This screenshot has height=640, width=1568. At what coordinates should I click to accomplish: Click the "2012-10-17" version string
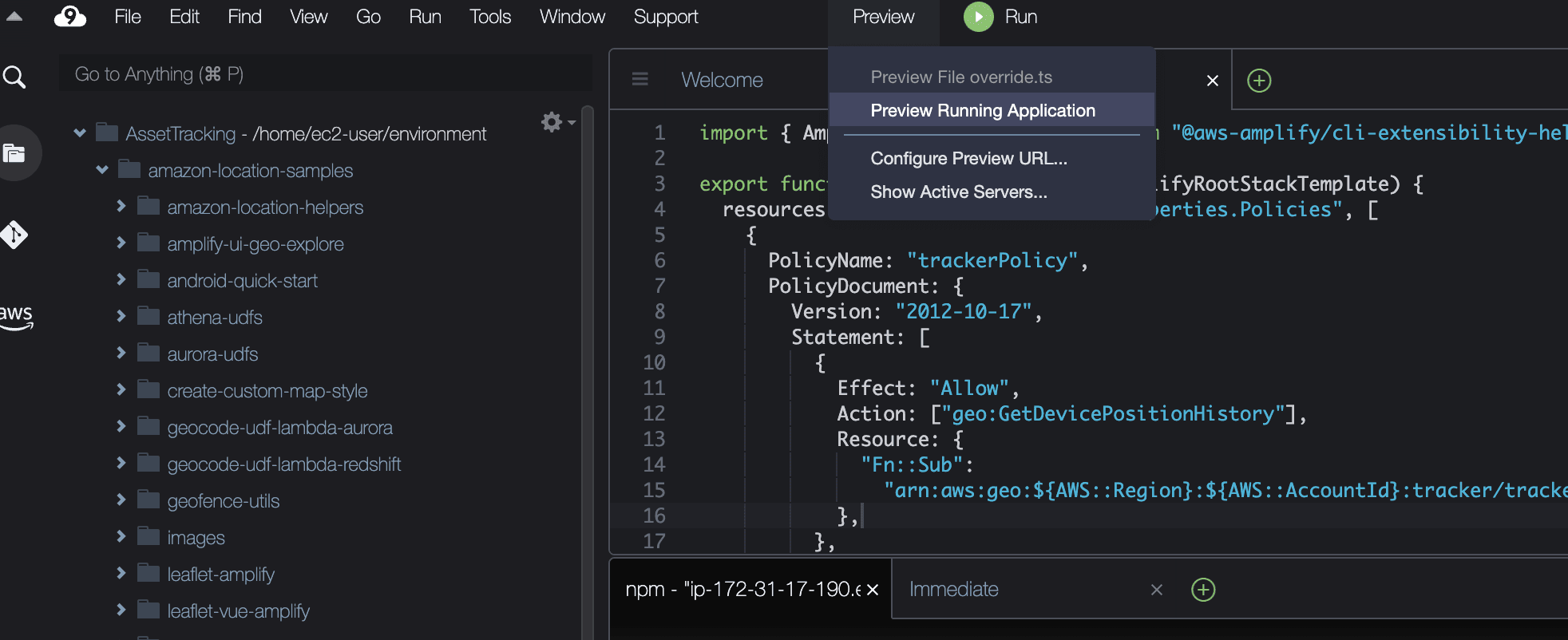[963, 311]
